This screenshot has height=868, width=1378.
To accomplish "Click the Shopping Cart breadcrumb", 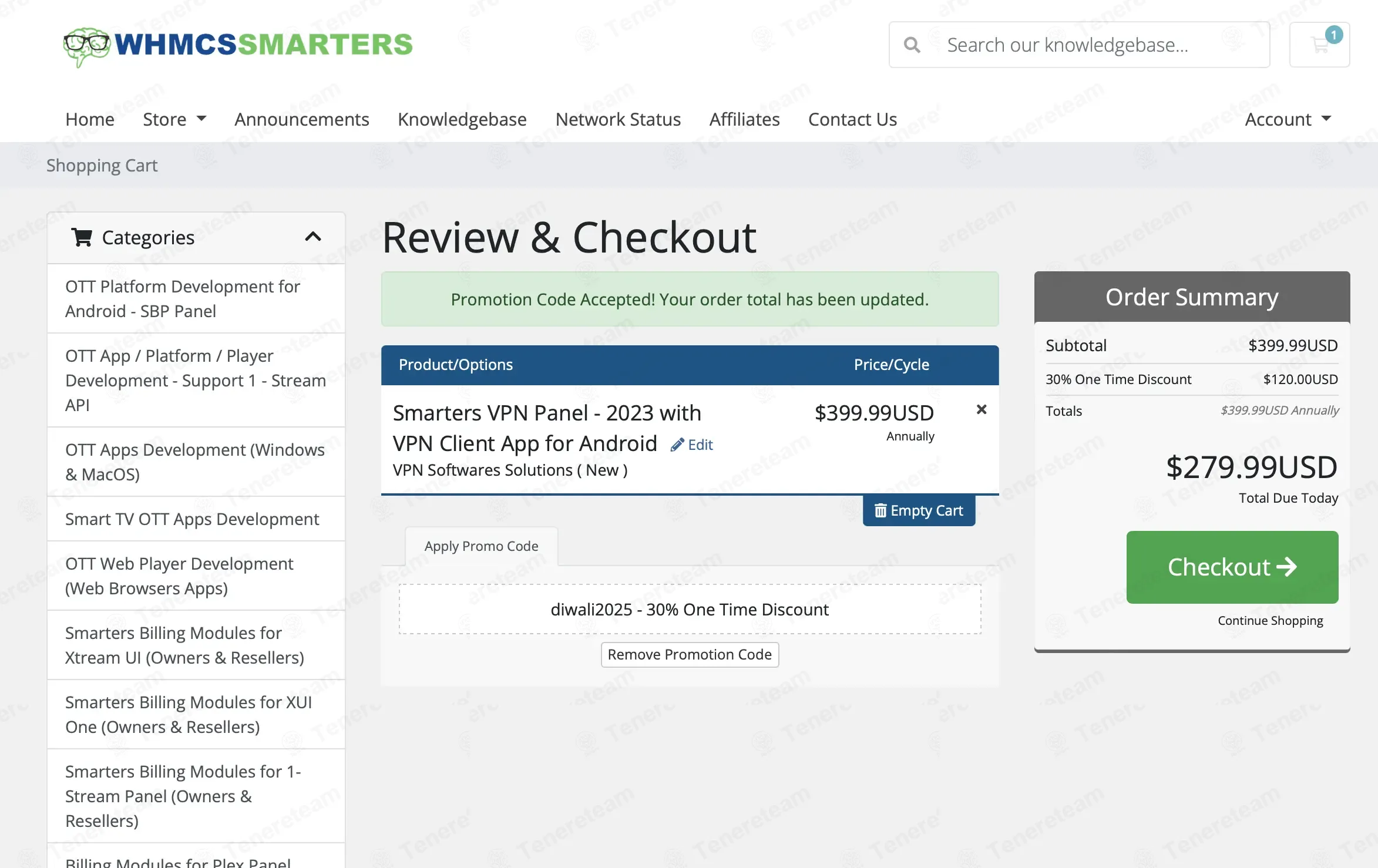I will [102, 166].
